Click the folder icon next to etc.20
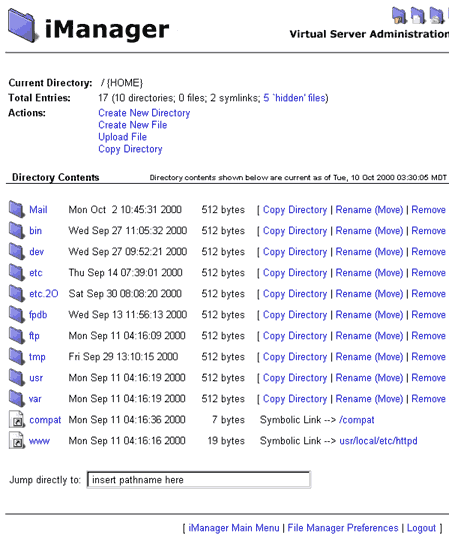450x553 pixels. pos(17,293)
